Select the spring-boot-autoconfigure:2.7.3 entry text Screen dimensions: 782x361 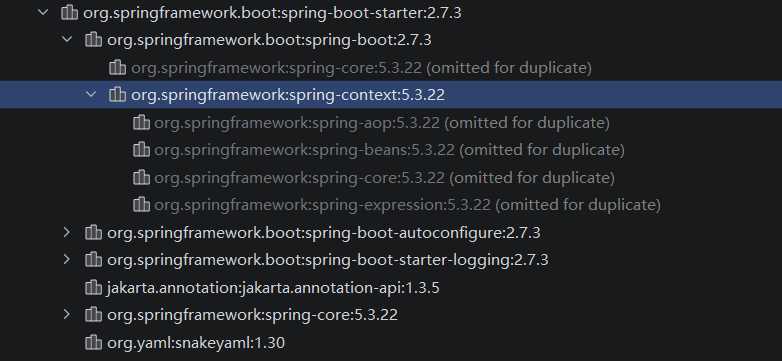tap(324, 233)
